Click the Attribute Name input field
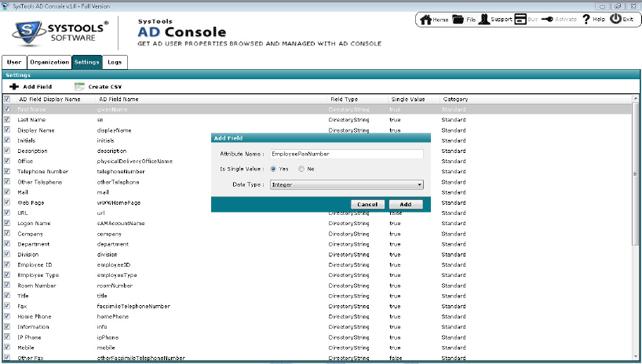The image size is (642, 364). [x=346, y=154]
